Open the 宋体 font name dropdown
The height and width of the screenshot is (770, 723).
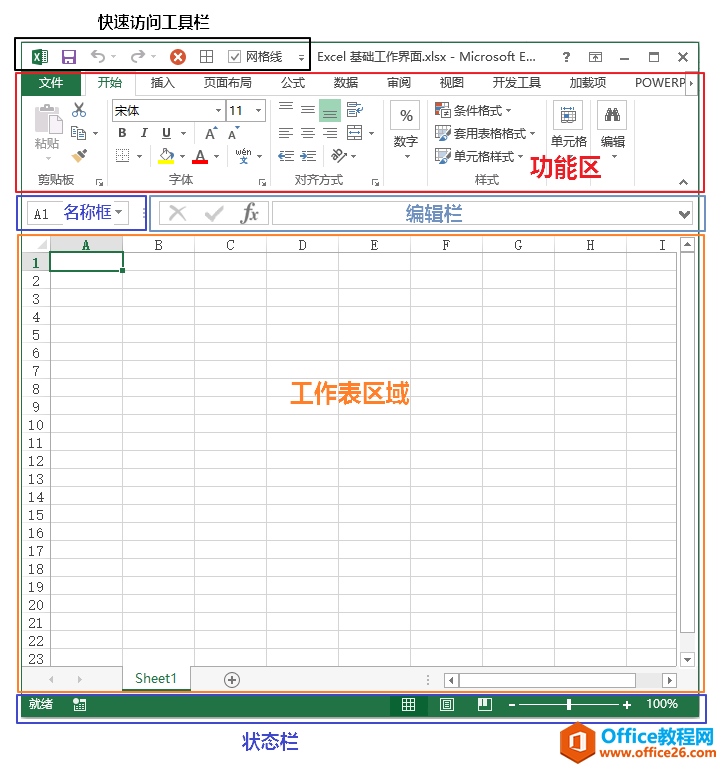click(218, 110)
